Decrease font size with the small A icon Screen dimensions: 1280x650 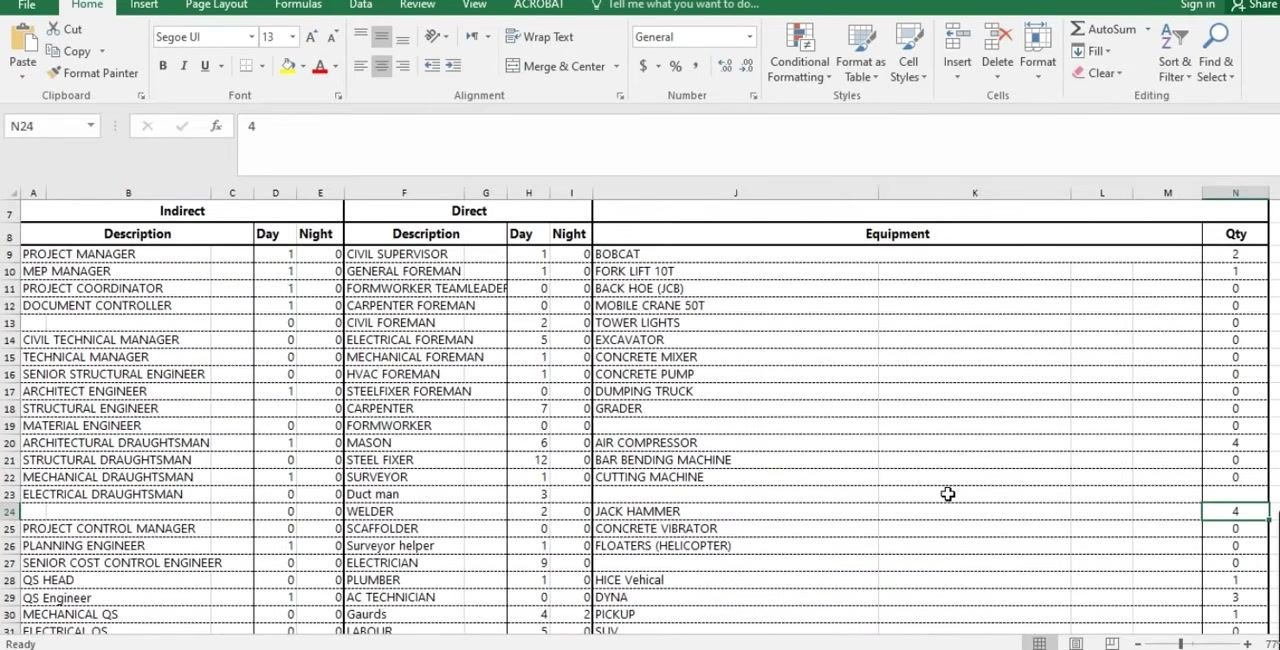pyautogui.click(x=333, y=37)
